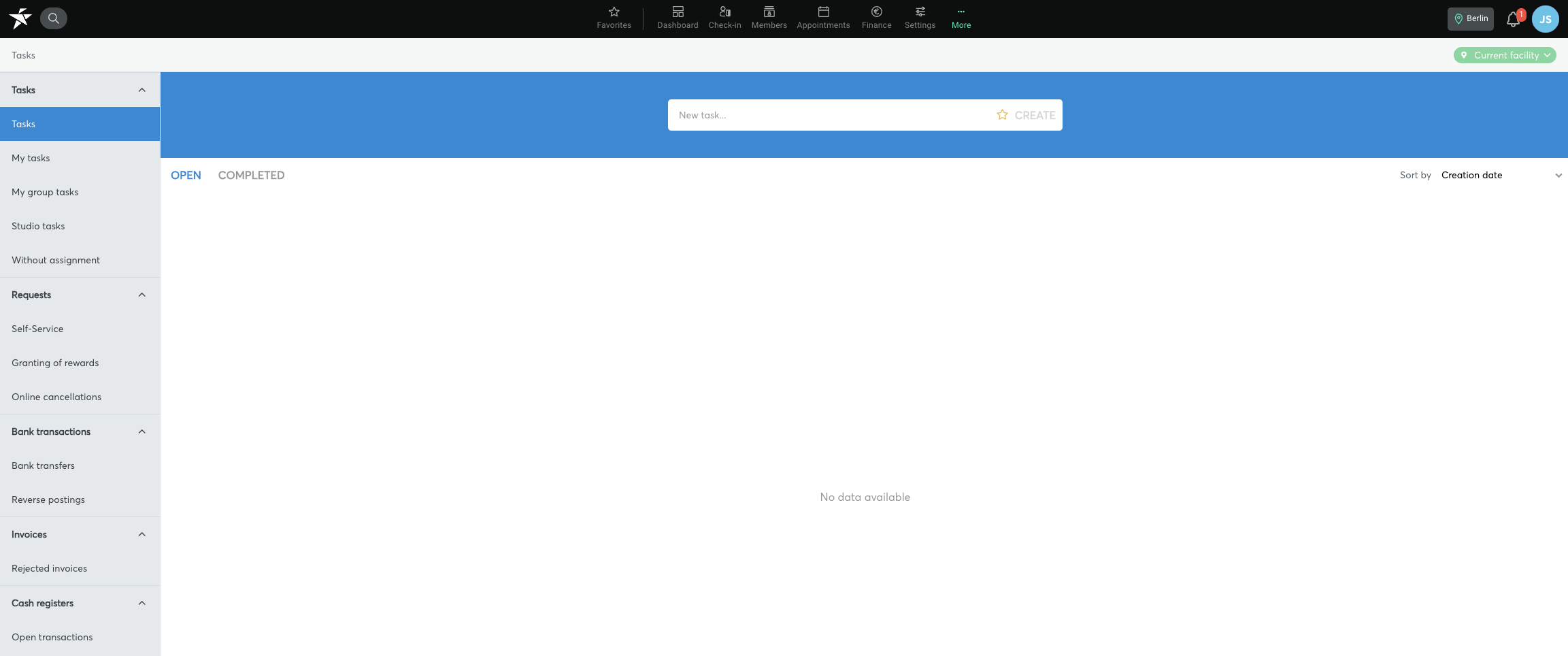Open Appointments calendar in navigation
The height and width of the screenshot is (656, 1568).
coord(823,18)
